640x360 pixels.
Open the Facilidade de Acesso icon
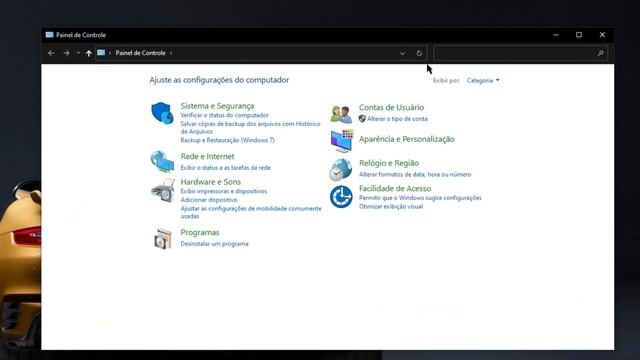tap(341, 197)
